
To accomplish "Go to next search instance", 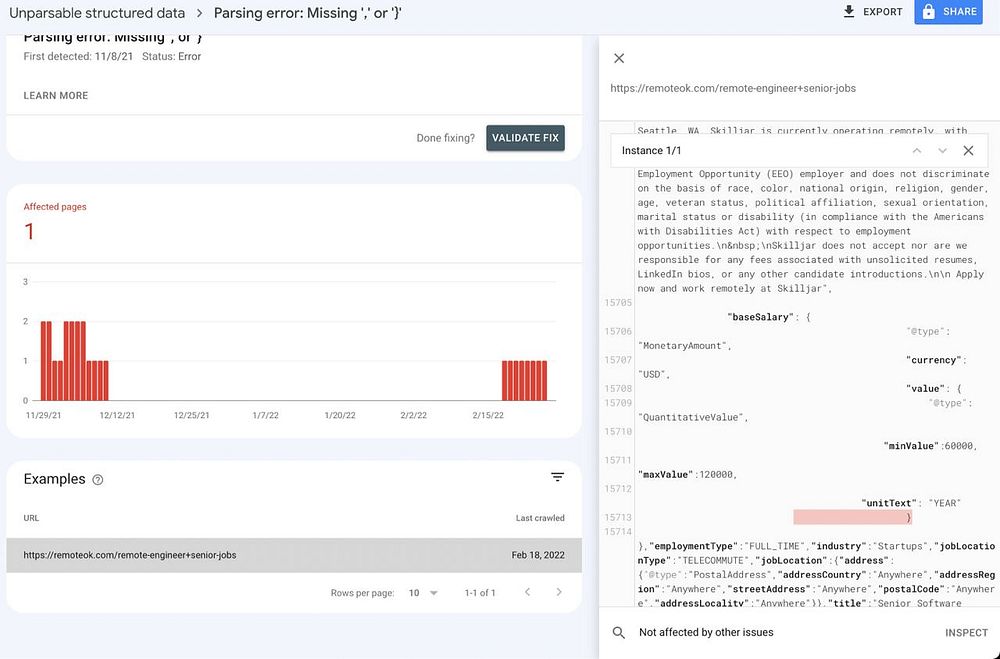I will (x=942, y=151).
